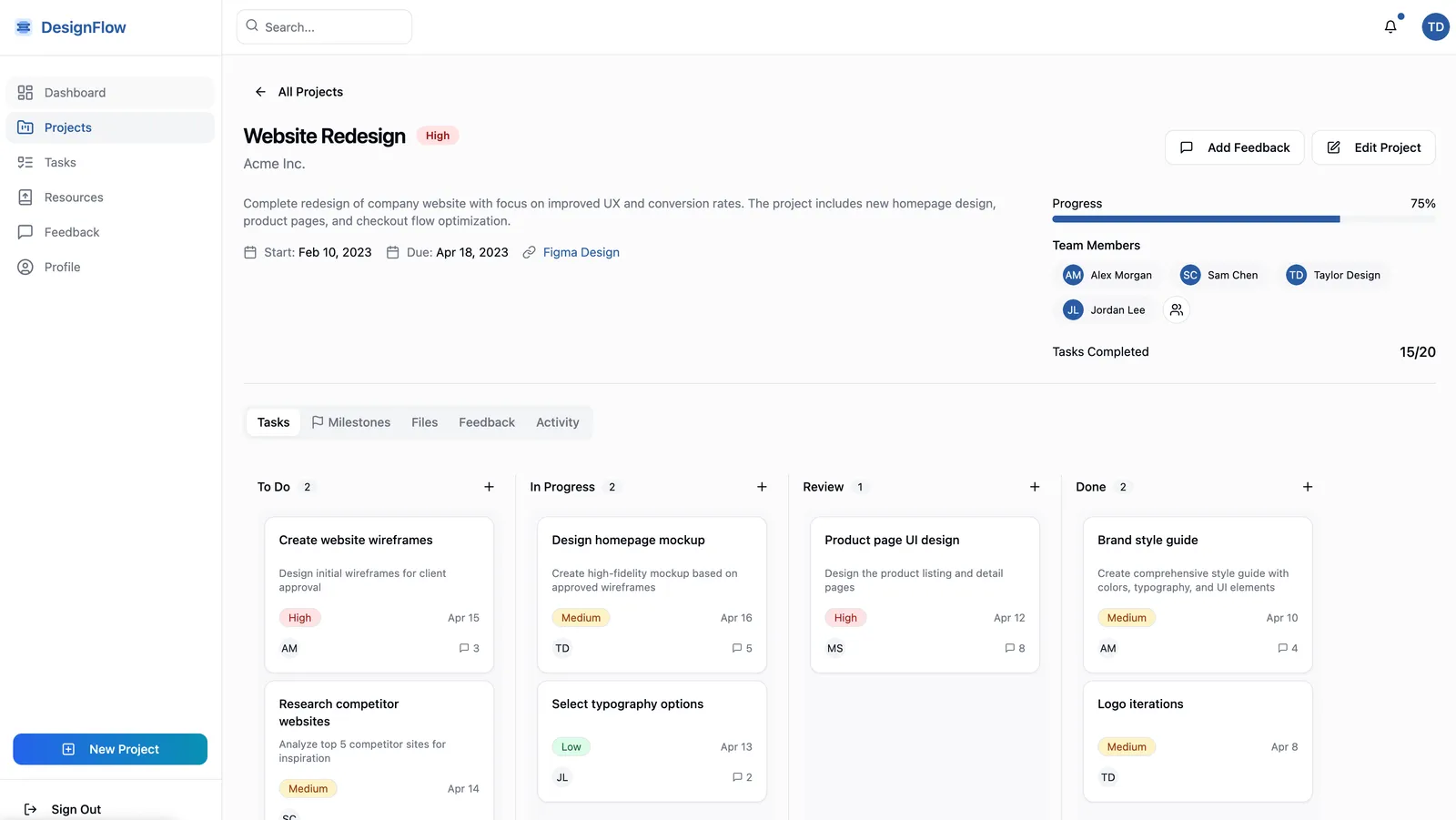This screenshot has height=820, width=1456.
Task: Click the 15/20 tasks completed value
Action: coord(1418,352)
